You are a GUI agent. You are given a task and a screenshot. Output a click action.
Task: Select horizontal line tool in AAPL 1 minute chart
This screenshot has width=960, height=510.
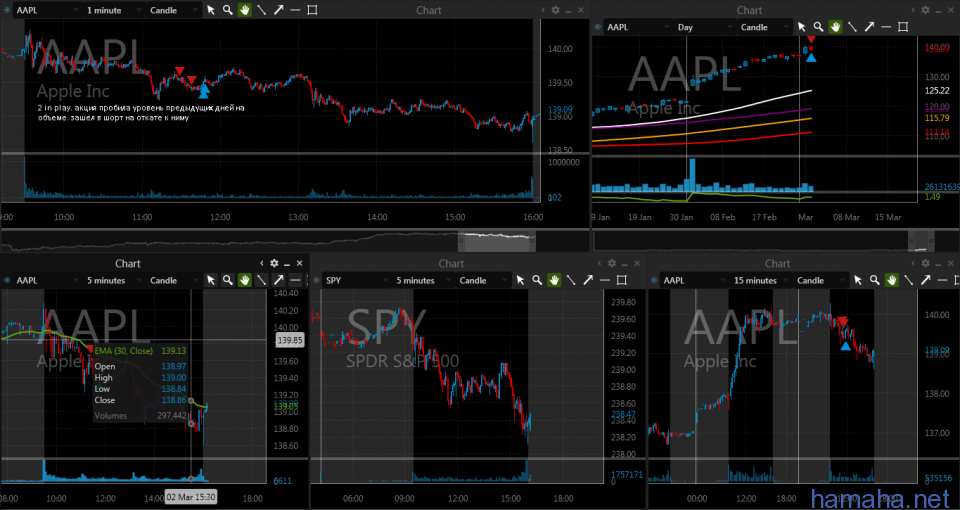point(295,10)
